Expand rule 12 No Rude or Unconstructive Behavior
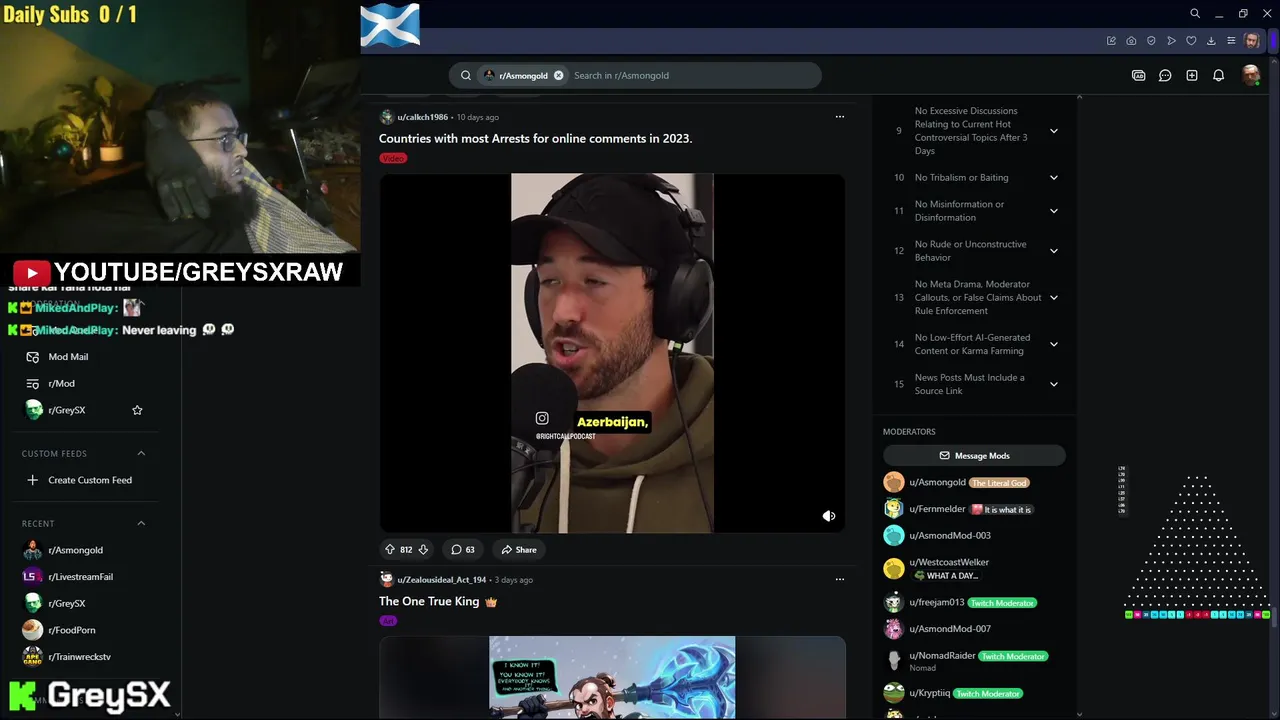Image resolution: width=1280 pixels, height=720 pixels. point(1054,251)
